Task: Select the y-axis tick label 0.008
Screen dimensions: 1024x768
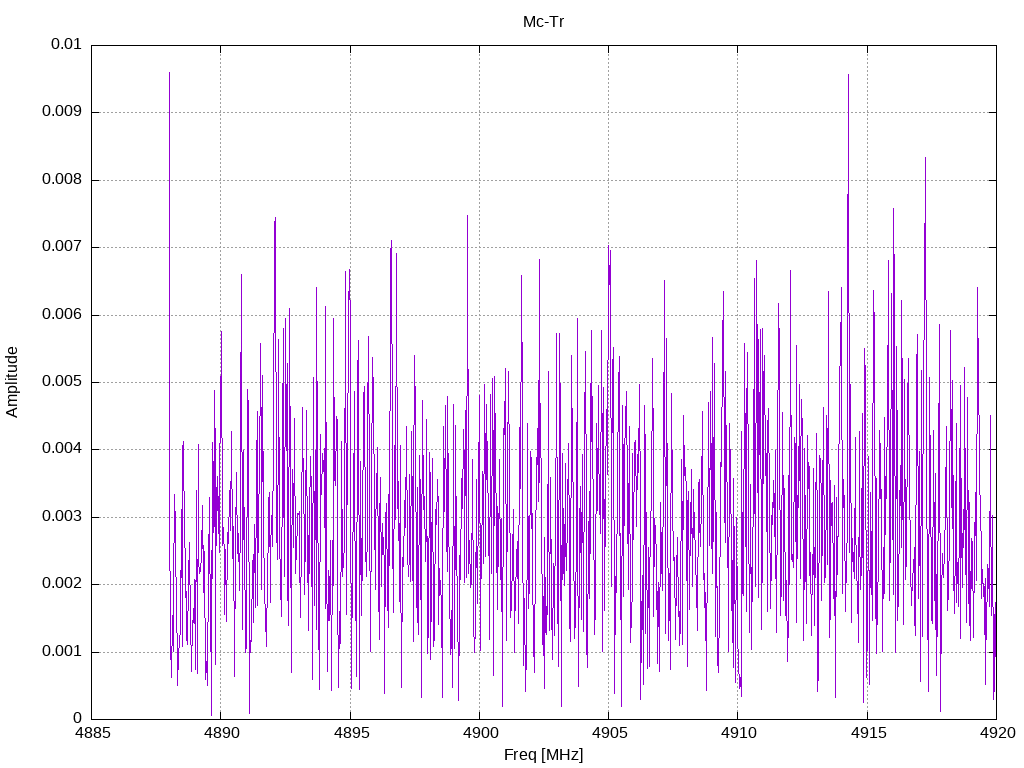Action: click(62, 180)
